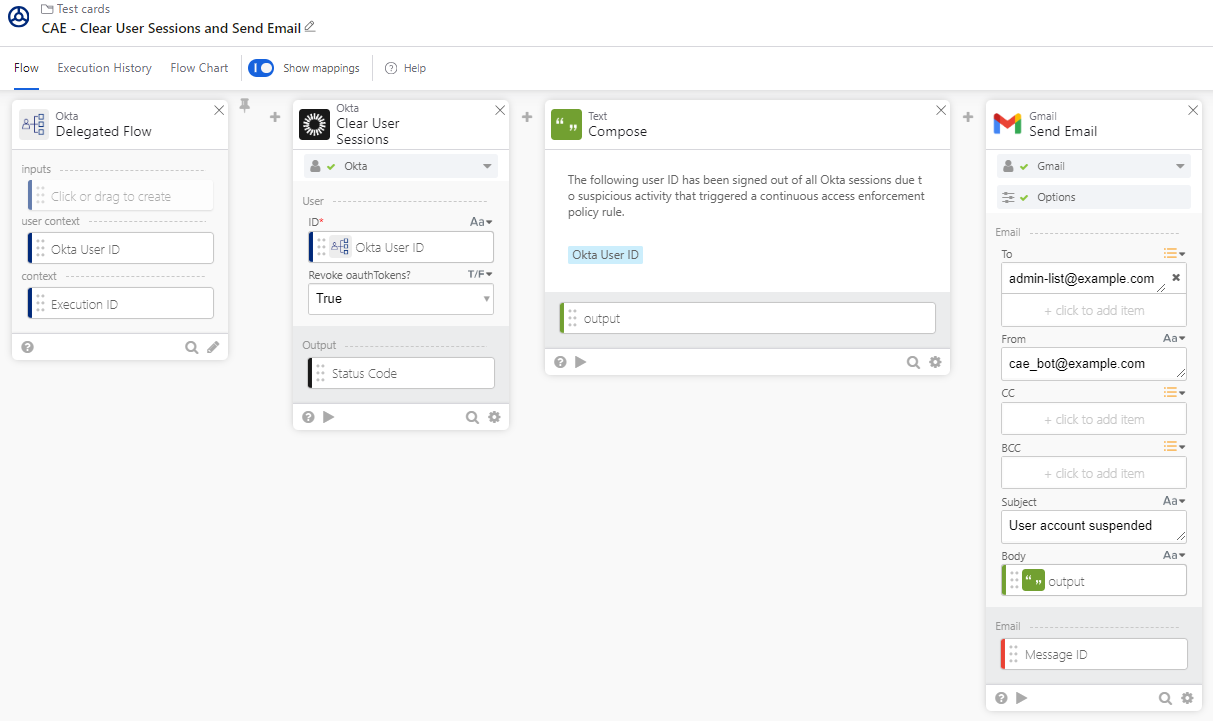The image size is (1213, 721).
Task: Open help icon on Clear User Sessions card
Action: [308, 417]
